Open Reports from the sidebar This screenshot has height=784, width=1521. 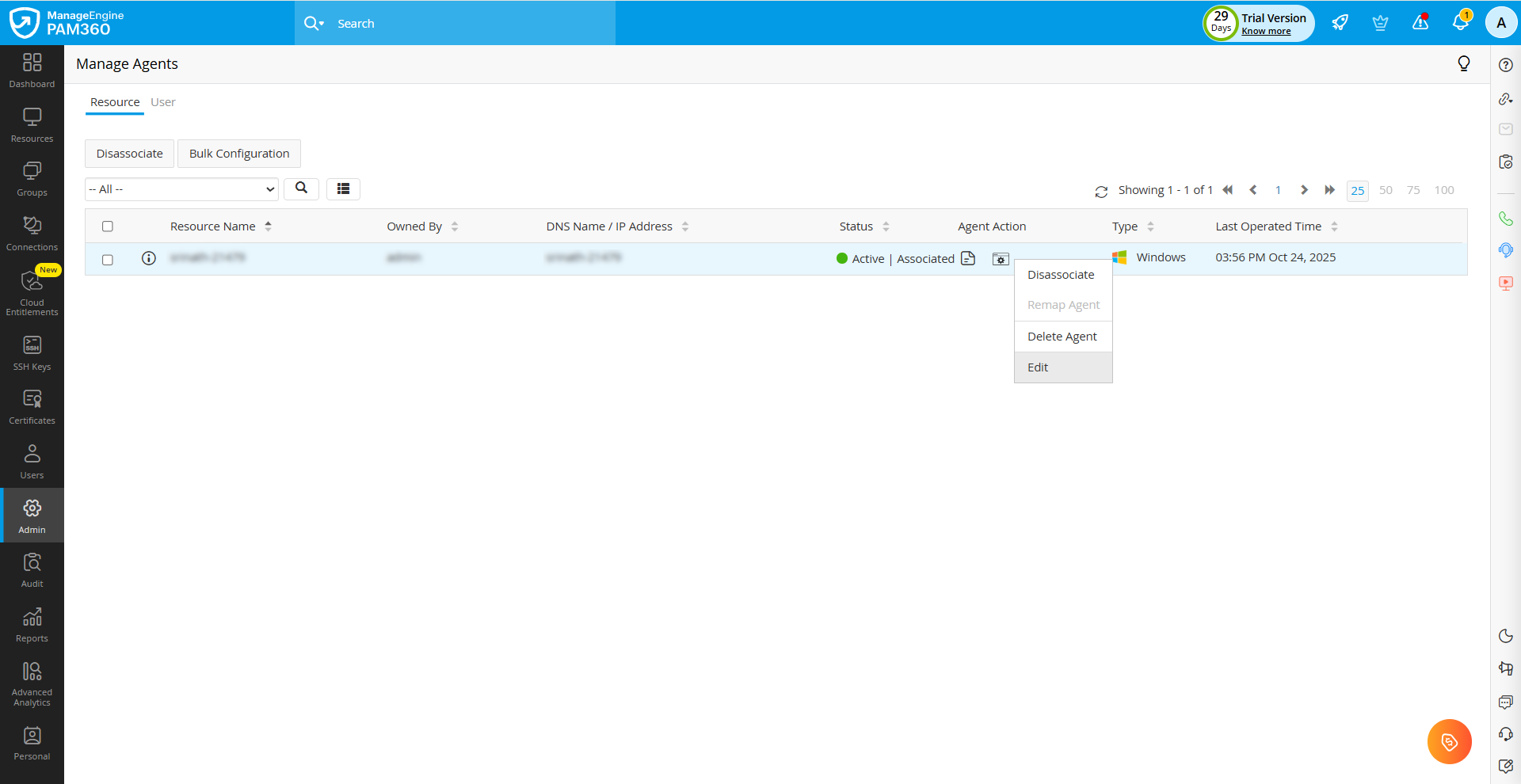pyautogui.click(x=32, y=625)
